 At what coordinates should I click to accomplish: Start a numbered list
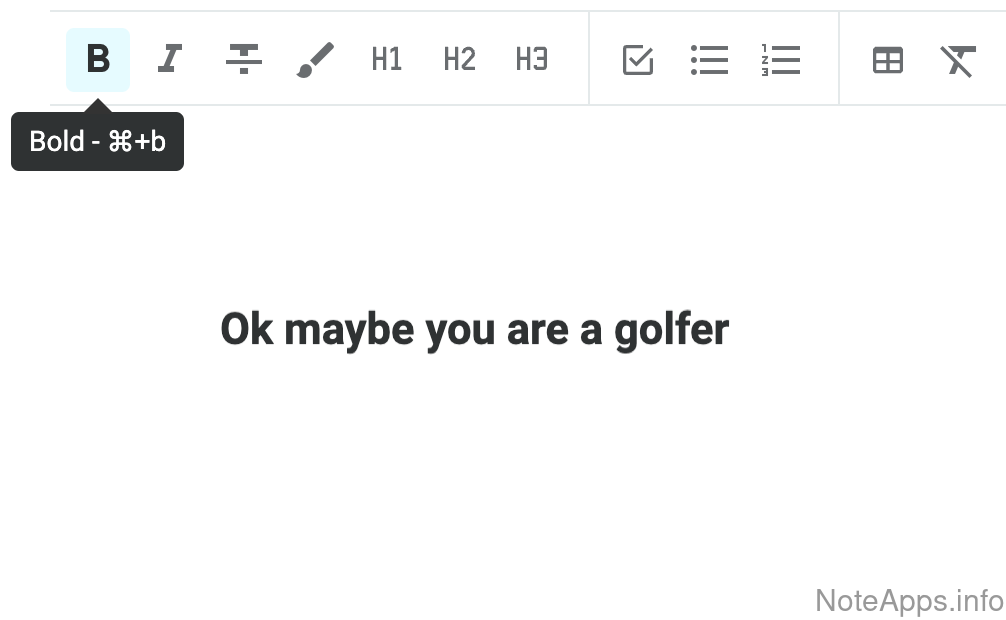[780, 60]
